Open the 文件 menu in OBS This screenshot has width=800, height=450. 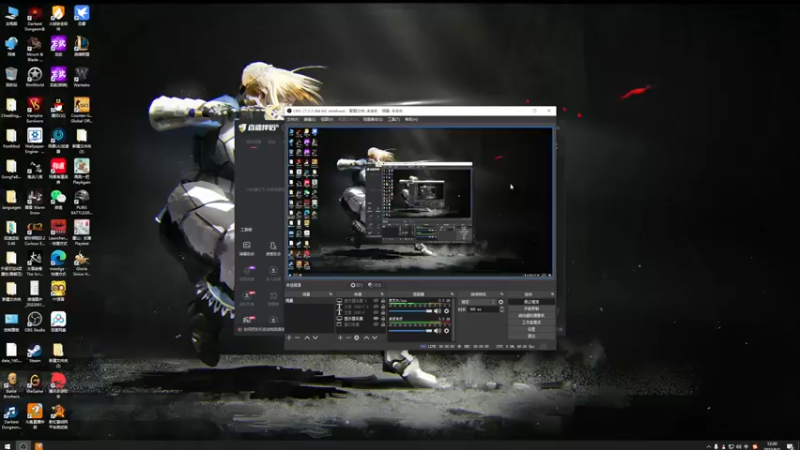tap(292, 119)
